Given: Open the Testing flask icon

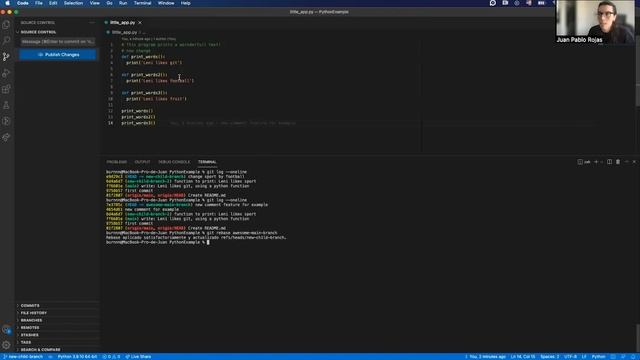Looking at the screenshot, I should click(6, 105).
